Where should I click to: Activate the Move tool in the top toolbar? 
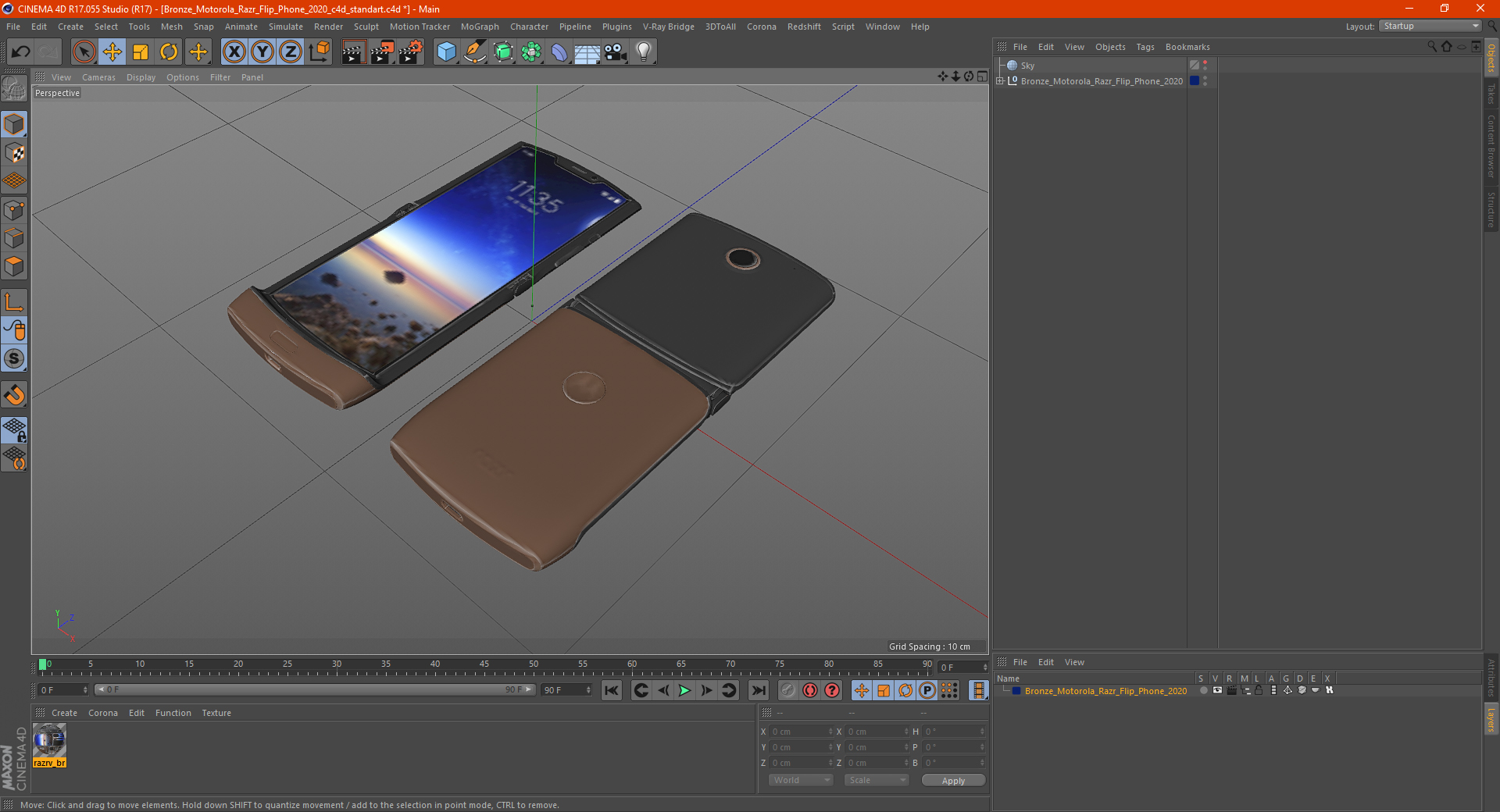pyautogui.click(x=112, y=52)
